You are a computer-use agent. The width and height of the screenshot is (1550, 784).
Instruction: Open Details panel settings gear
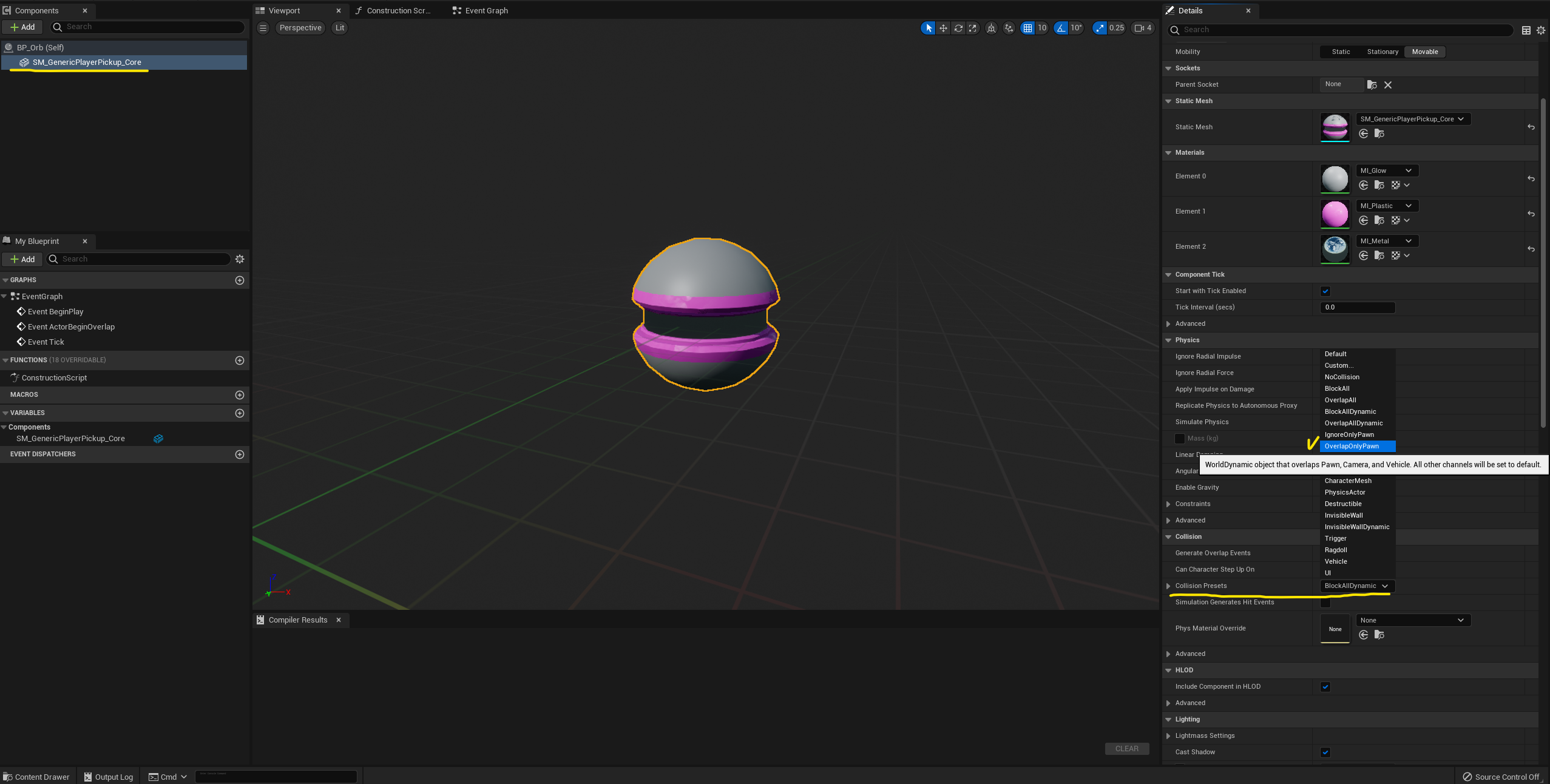[1541, 30]
